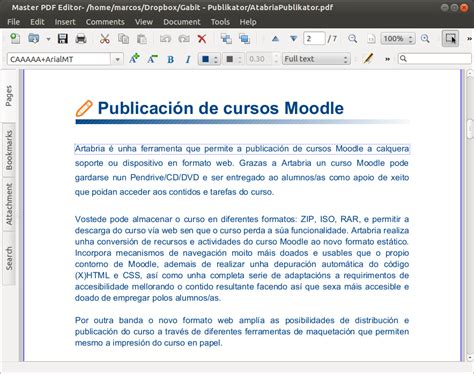Show more items in the formatting toolbar overflow
The image size is (474, 374).
387,59
